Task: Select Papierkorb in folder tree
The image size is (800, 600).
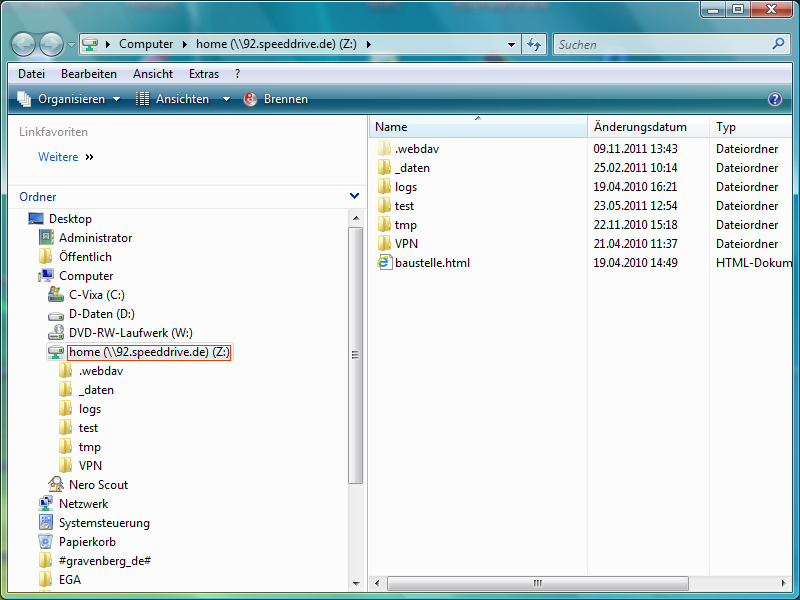Action: pos(86,542)
